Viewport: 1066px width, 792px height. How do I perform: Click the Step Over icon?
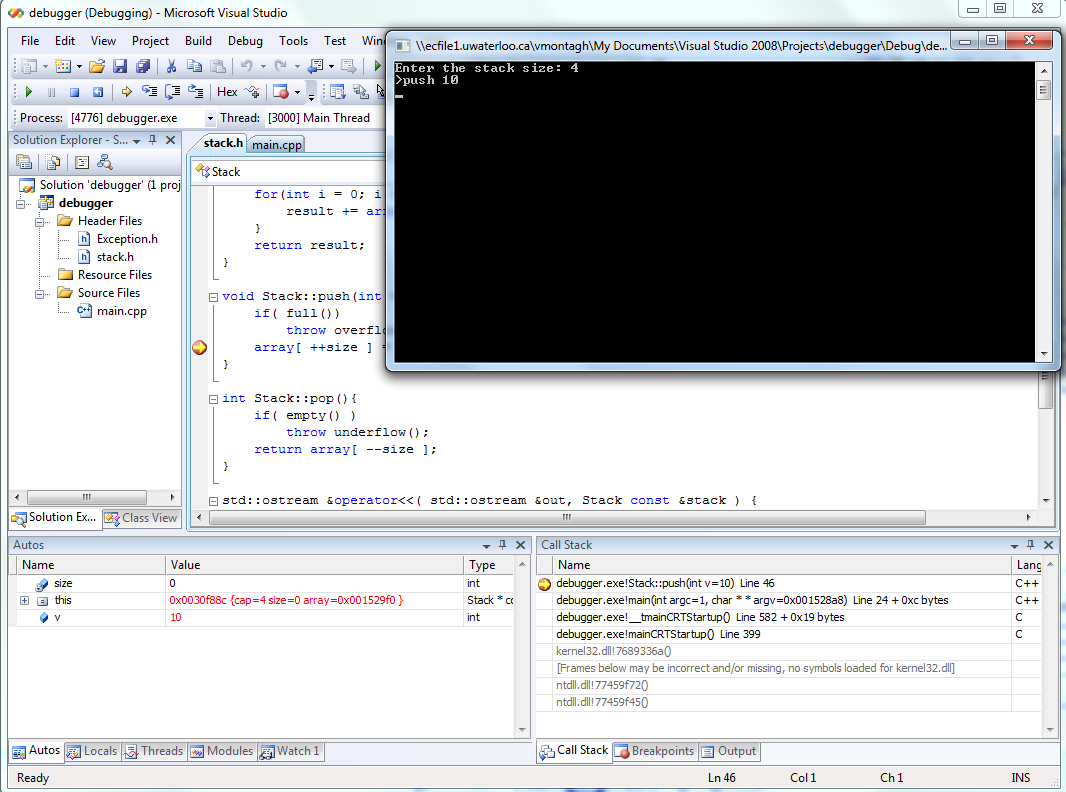tap(172, 92)
